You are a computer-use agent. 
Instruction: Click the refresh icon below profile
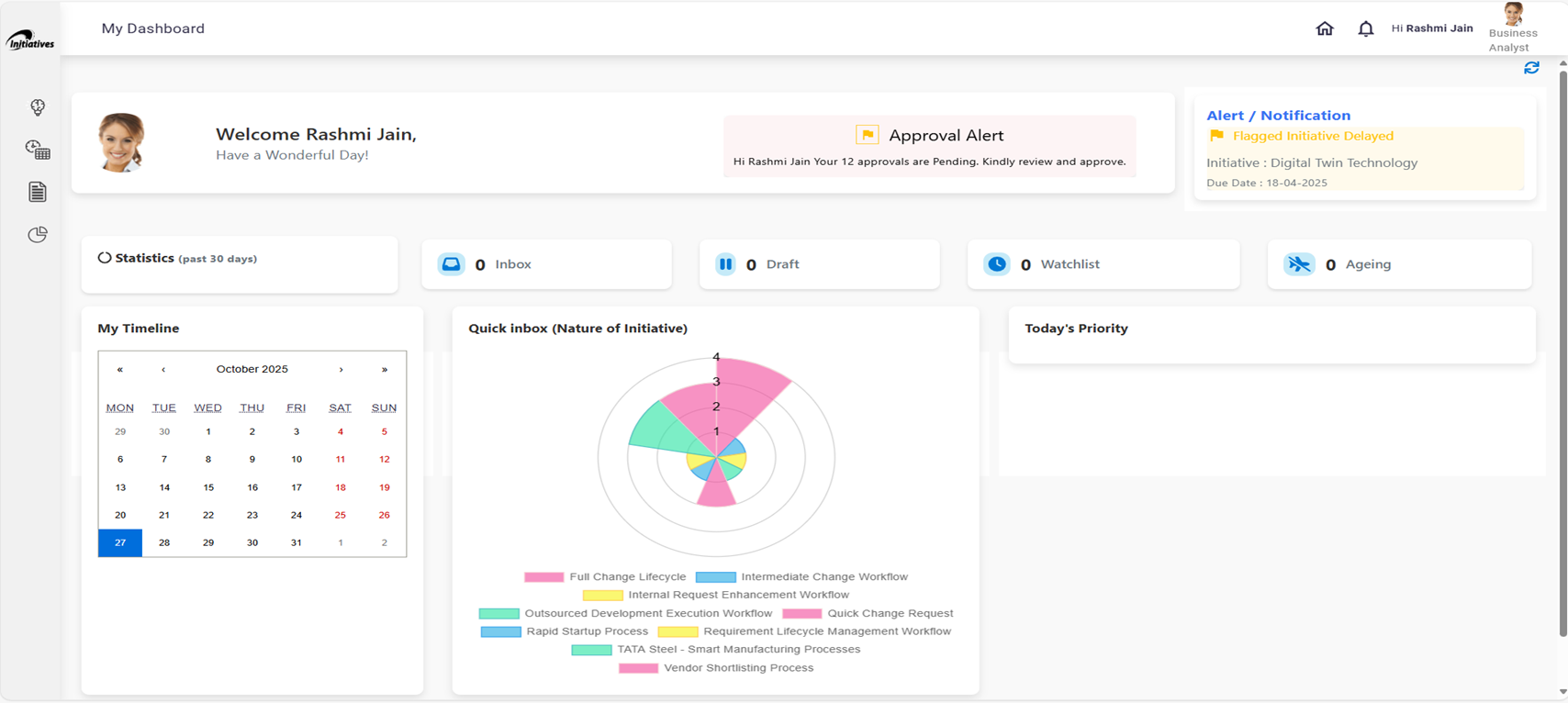pyautogui.click(x=1531, y=68)
